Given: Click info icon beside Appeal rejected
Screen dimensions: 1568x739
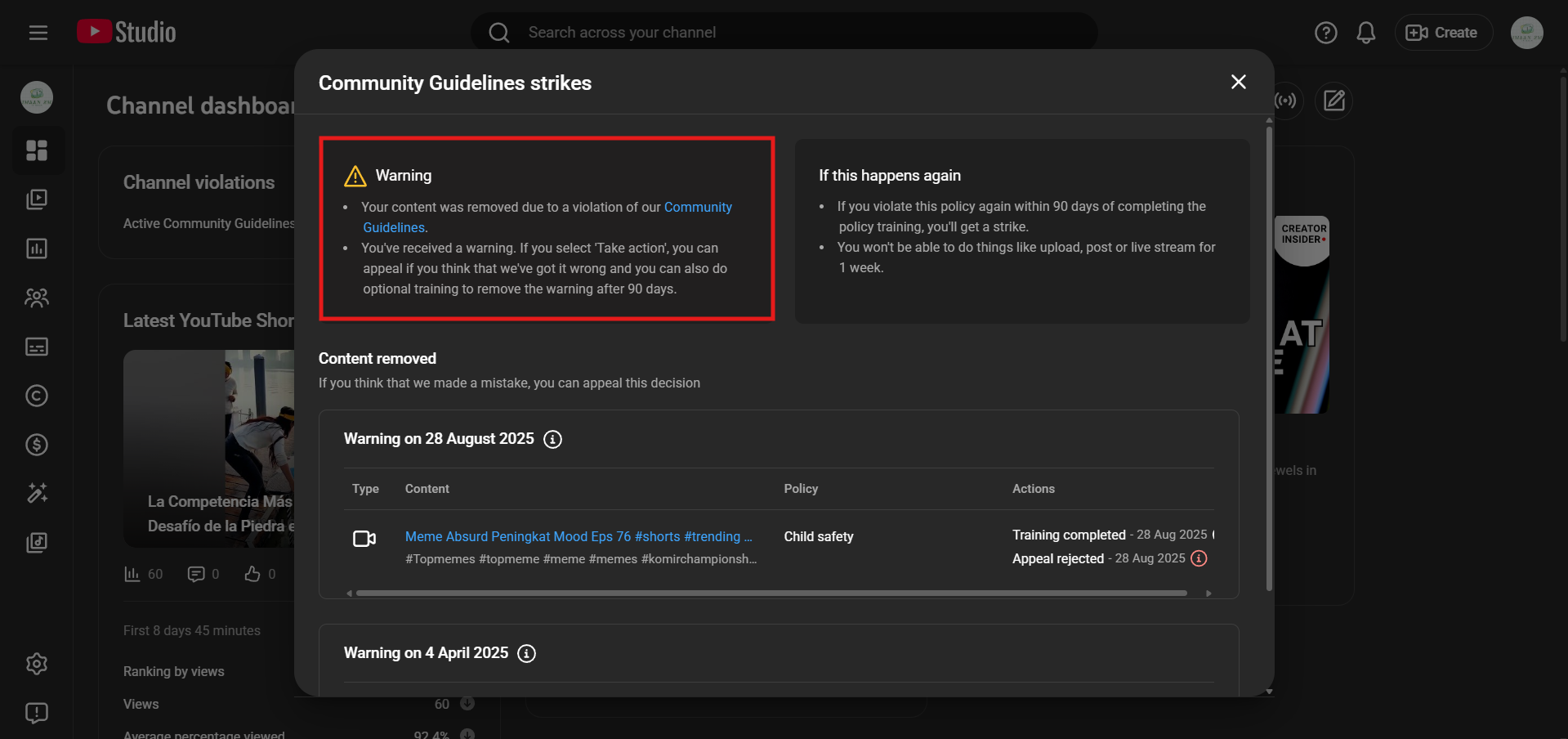Looking at the screenshot, I should click(1199, 558).
